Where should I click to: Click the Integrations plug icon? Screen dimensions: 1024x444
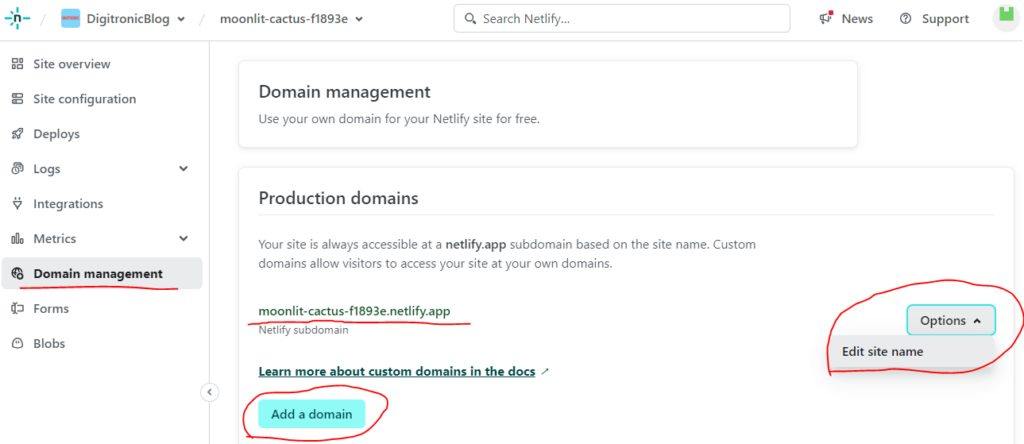18,204
